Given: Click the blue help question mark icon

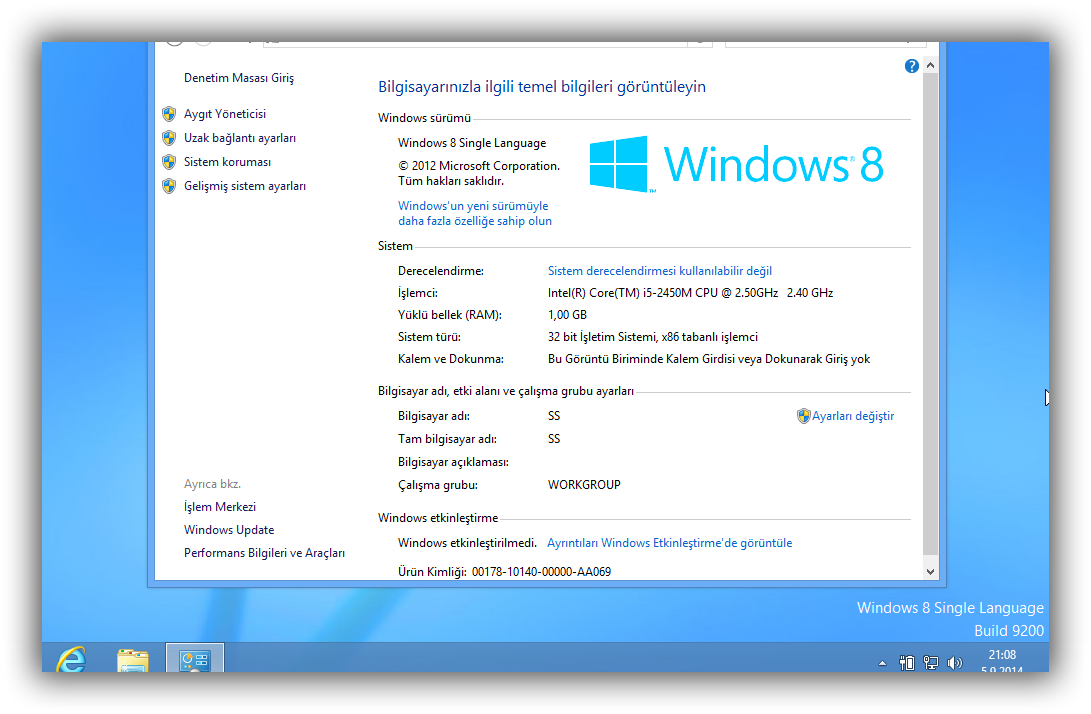Looking at the screenshot, I should pyautogui.click(x=911, y=66).
